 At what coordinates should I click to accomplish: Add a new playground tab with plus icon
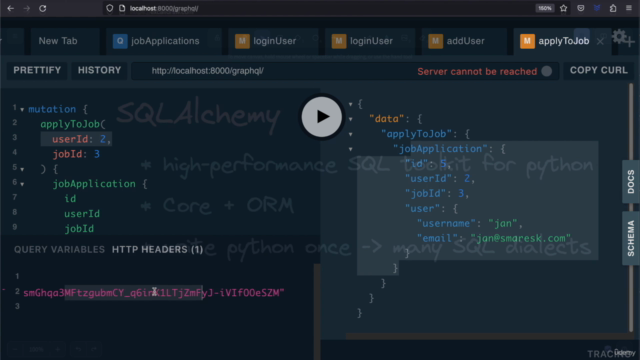coord(630,42)
